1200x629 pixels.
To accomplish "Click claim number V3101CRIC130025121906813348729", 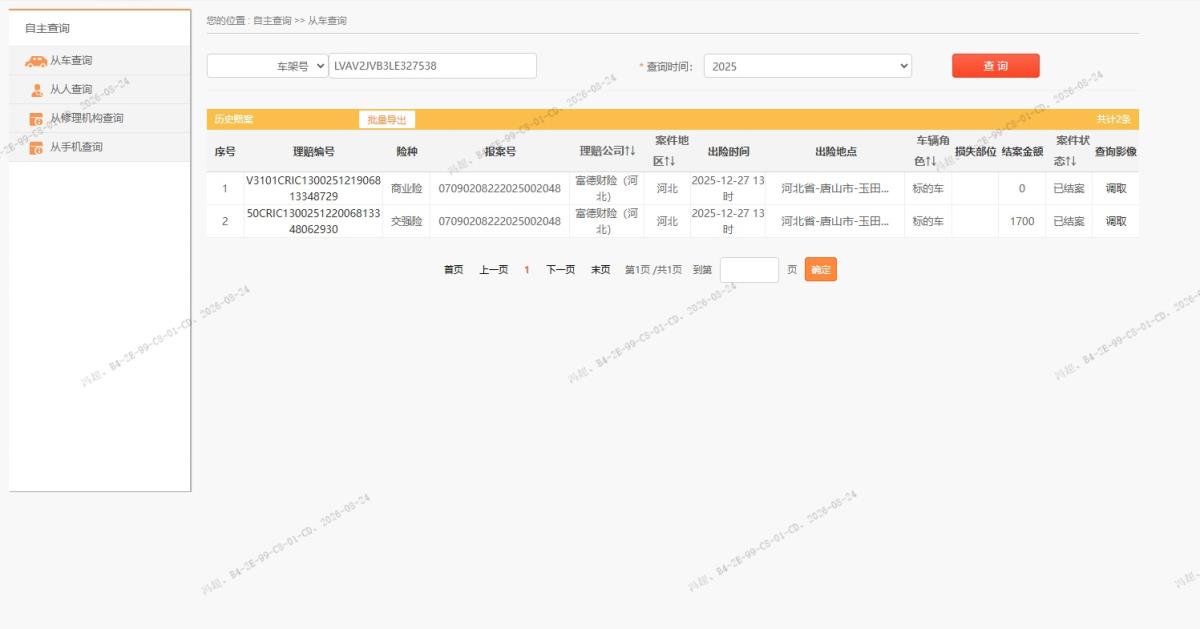I will (313, 188).
